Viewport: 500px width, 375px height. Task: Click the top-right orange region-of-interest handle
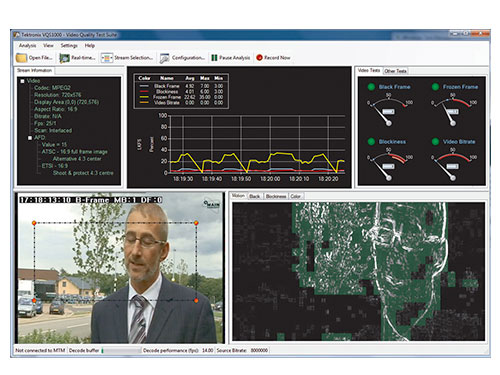point(196,222)
